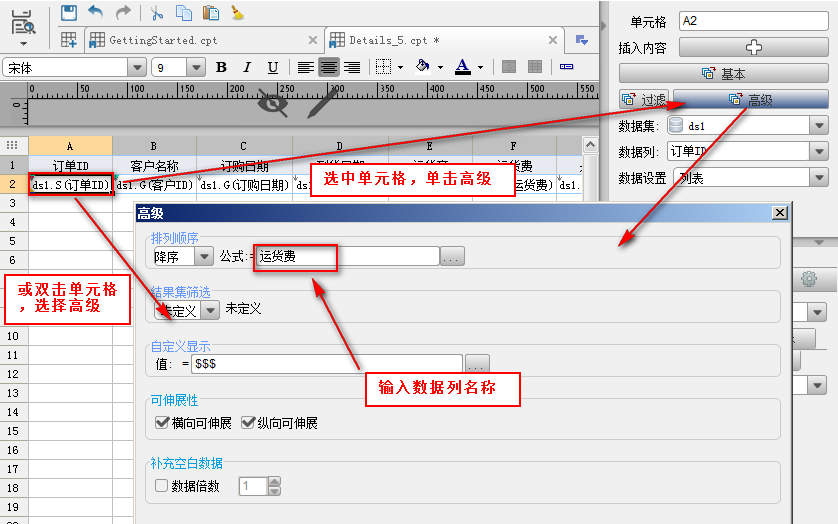
Task: Open the font name dropdown 宋体
Action: (137, 67)
